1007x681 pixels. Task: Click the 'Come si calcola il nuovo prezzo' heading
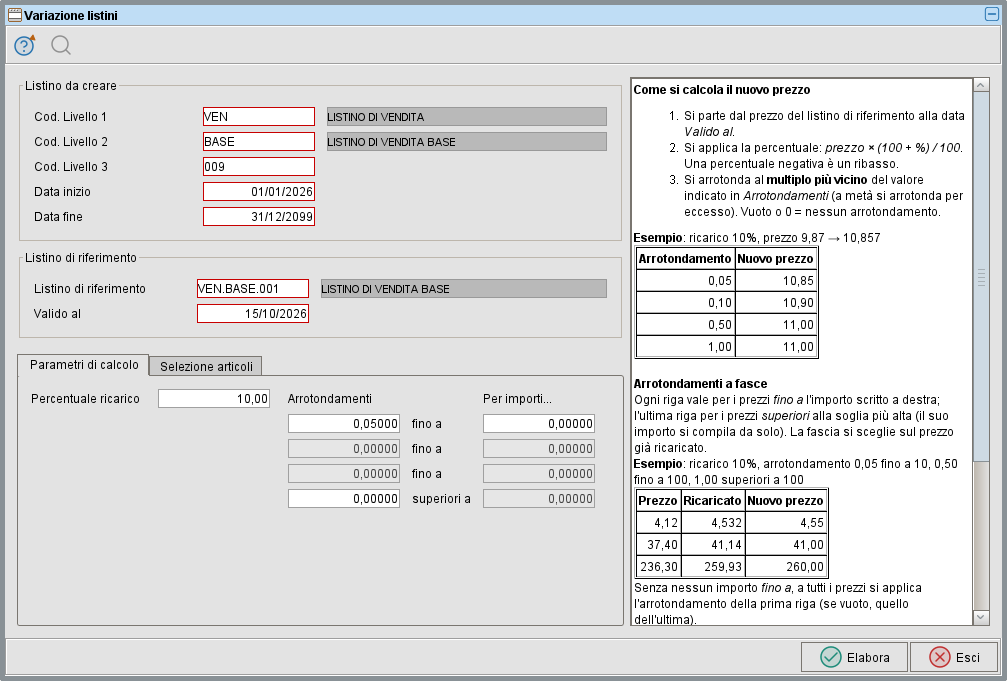point(722,90)
